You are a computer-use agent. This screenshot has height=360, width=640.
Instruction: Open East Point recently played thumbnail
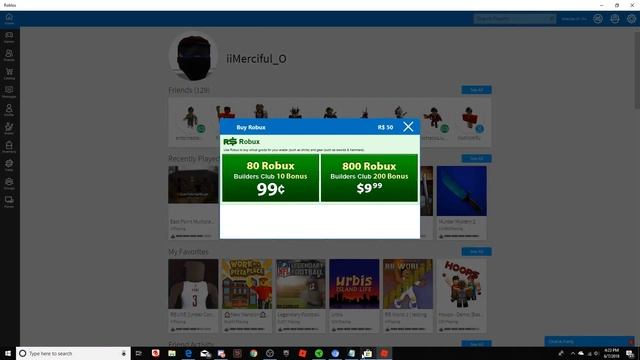[193, 185]
